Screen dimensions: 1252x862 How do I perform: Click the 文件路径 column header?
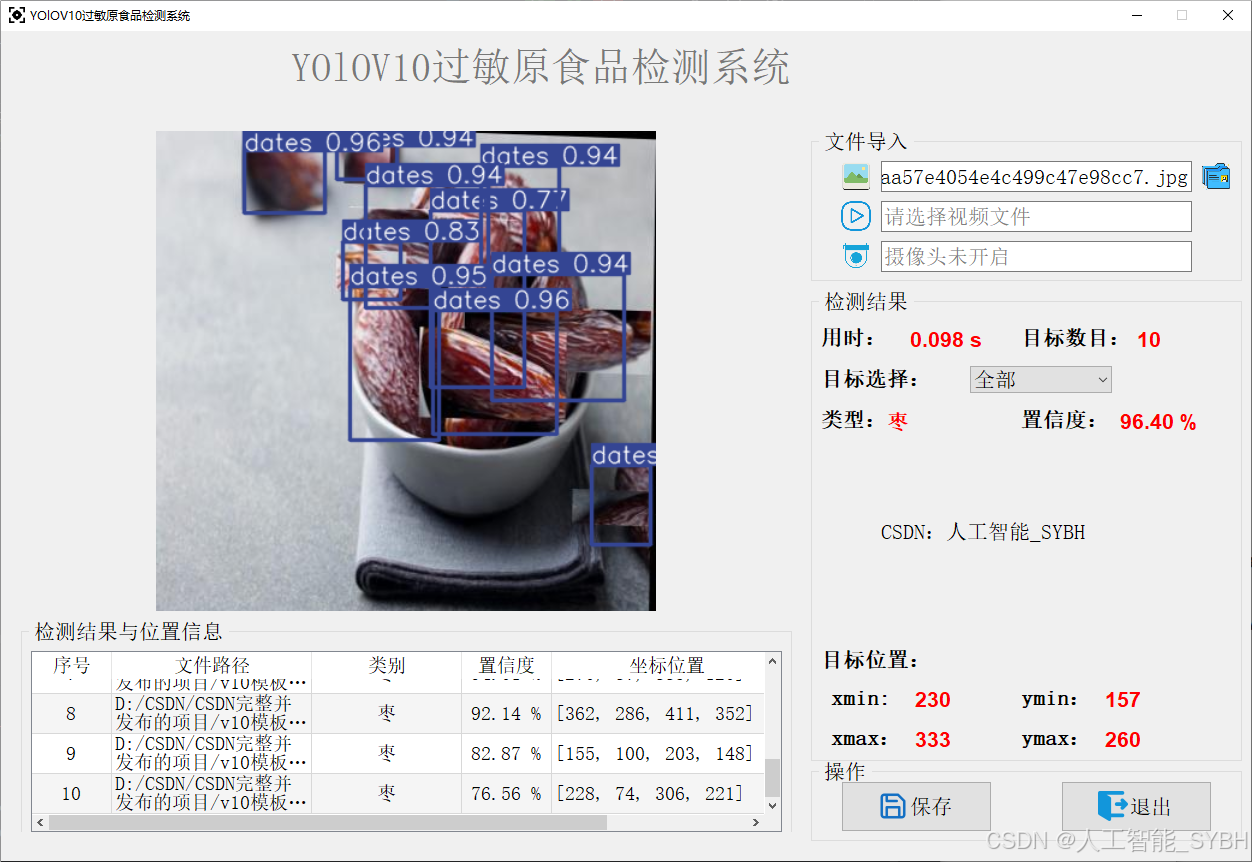click(x=212, y=665)
